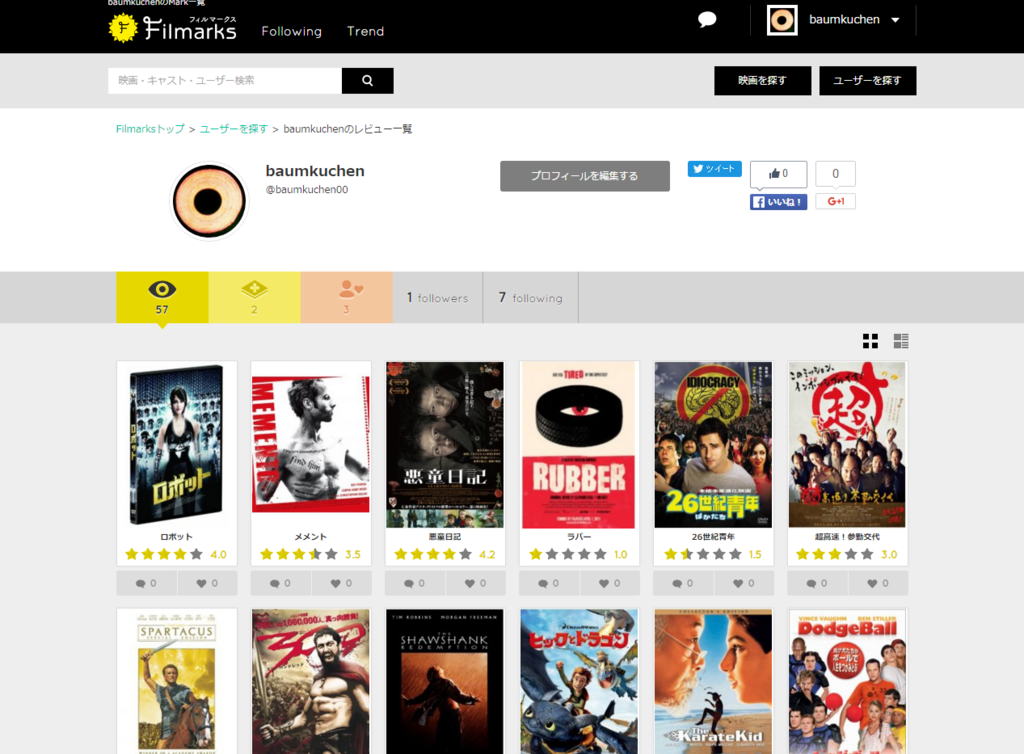Screen dimensions: 1024x754
Task: Click the 1.0 star rating of ラバー
Action: pyautogui.click(x=579, y=554)
